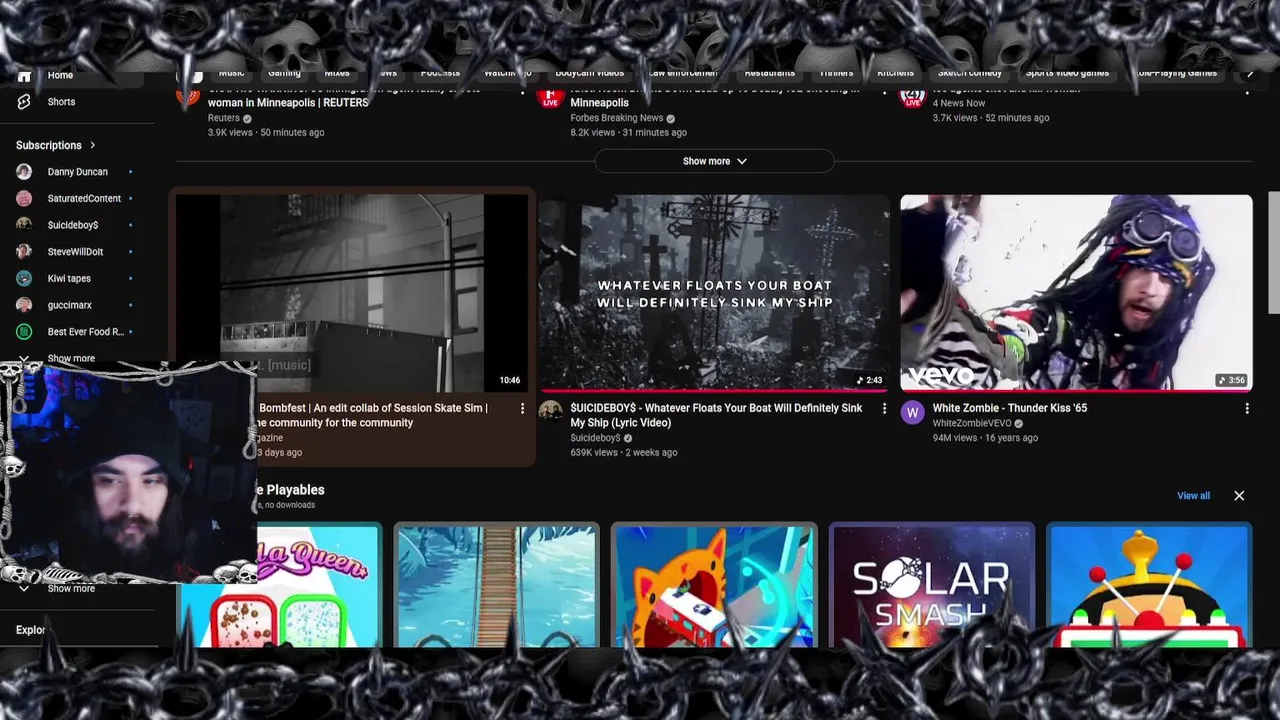The width and height of the screenshot is (1280, 720).
Task: Open options menu for Thunder Kiss '65
Action: pyautogui.click(x=1247, y=408)
